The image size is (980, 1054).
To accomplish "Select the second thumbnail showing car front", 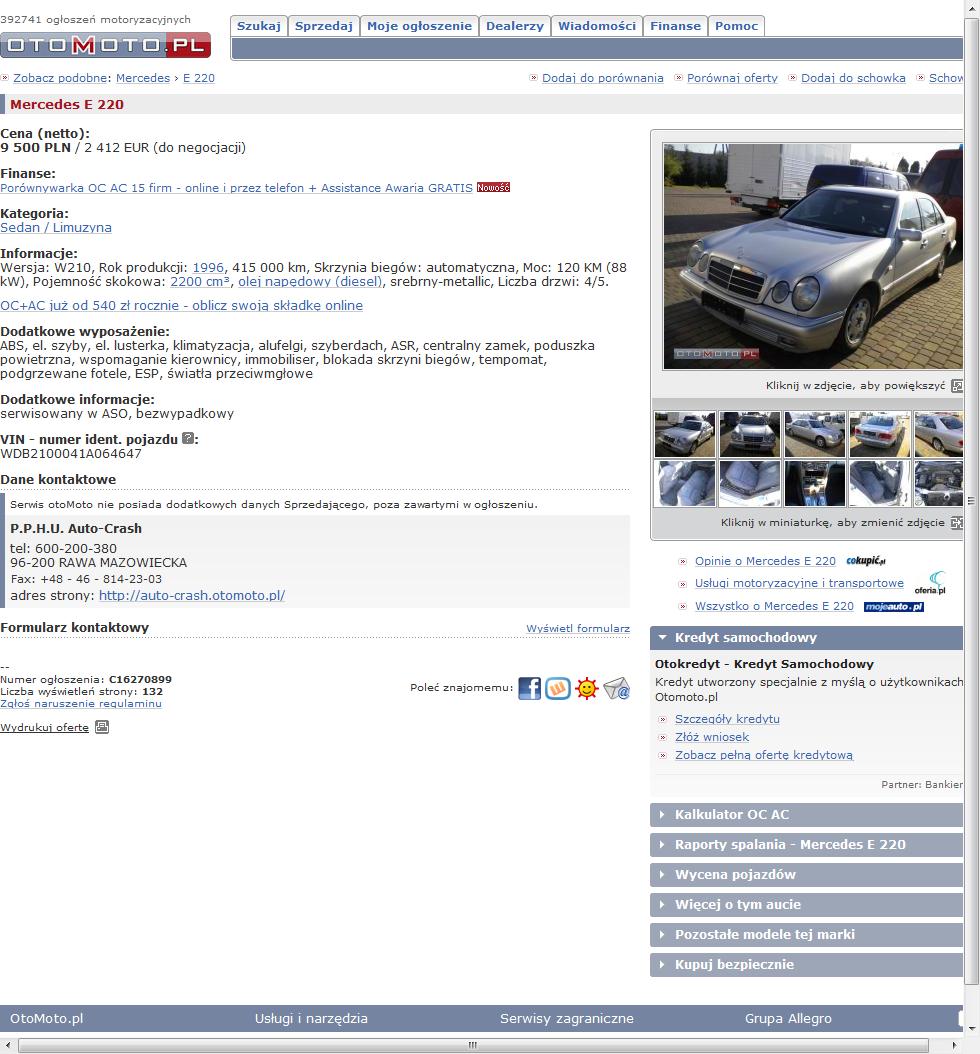I will 749,435.
